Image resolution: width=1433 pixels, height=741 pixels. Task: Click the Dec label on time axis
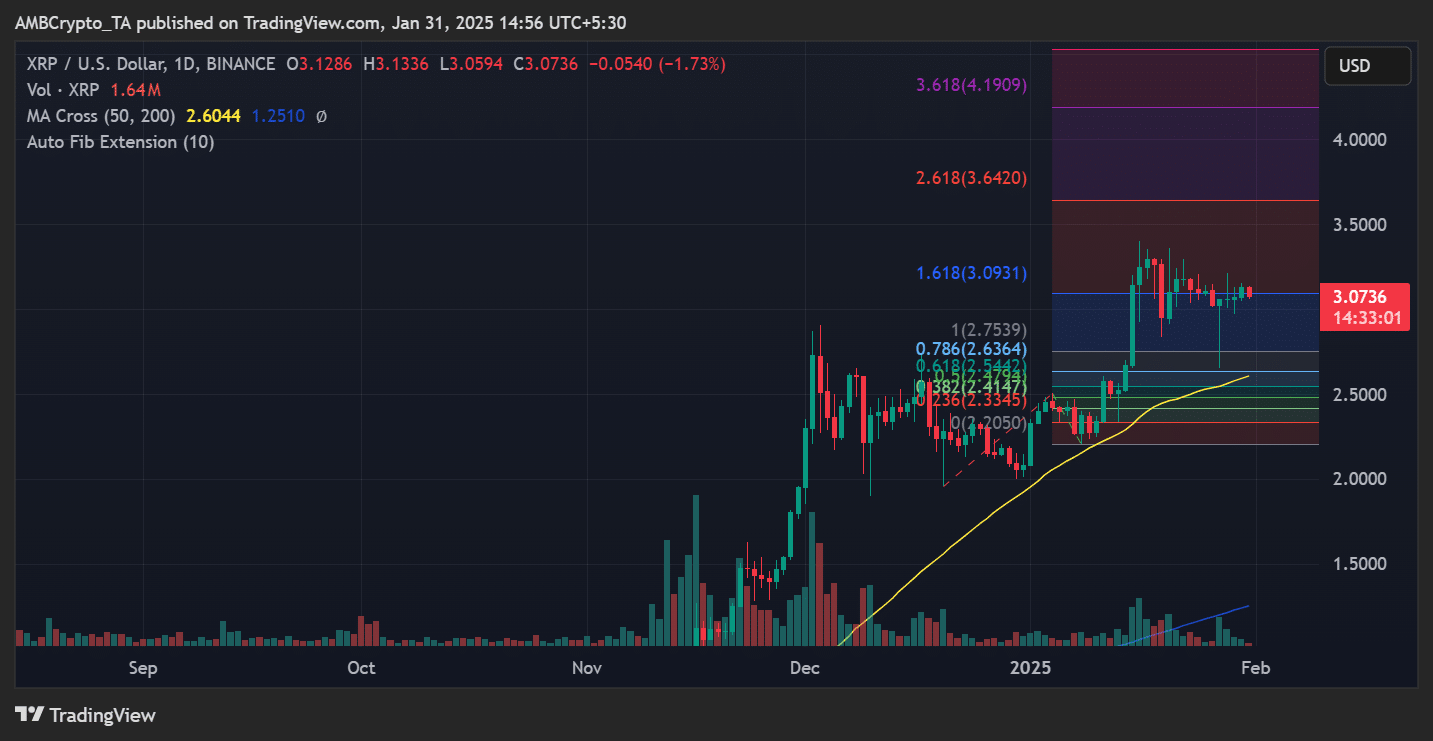coord(804,668)
